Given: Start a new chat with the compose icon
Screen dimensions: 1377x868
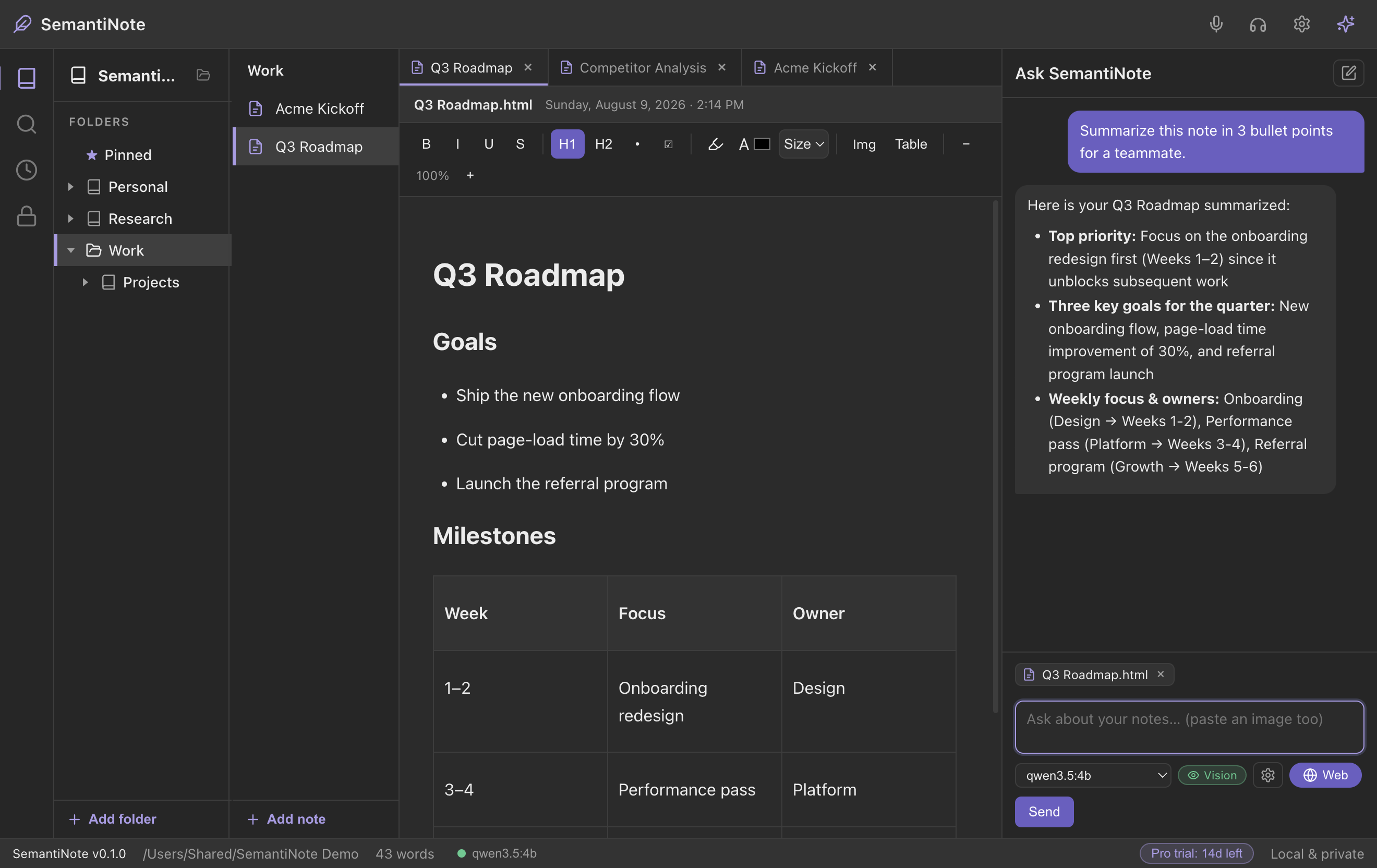Looking at the screenshot, I should point(1348,73).
